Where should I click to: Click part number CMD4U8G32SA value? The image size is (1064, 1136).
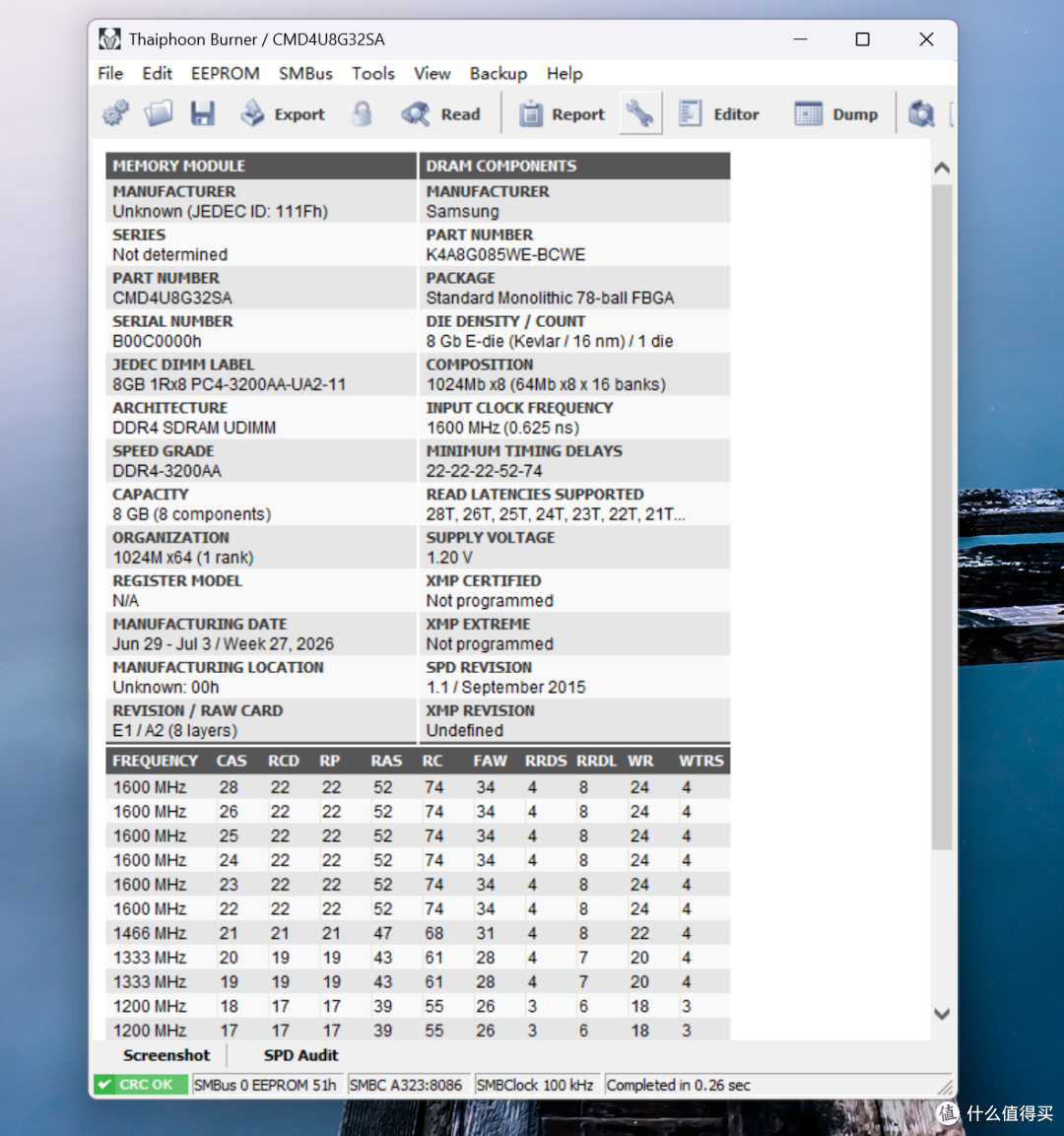(172, 298)
